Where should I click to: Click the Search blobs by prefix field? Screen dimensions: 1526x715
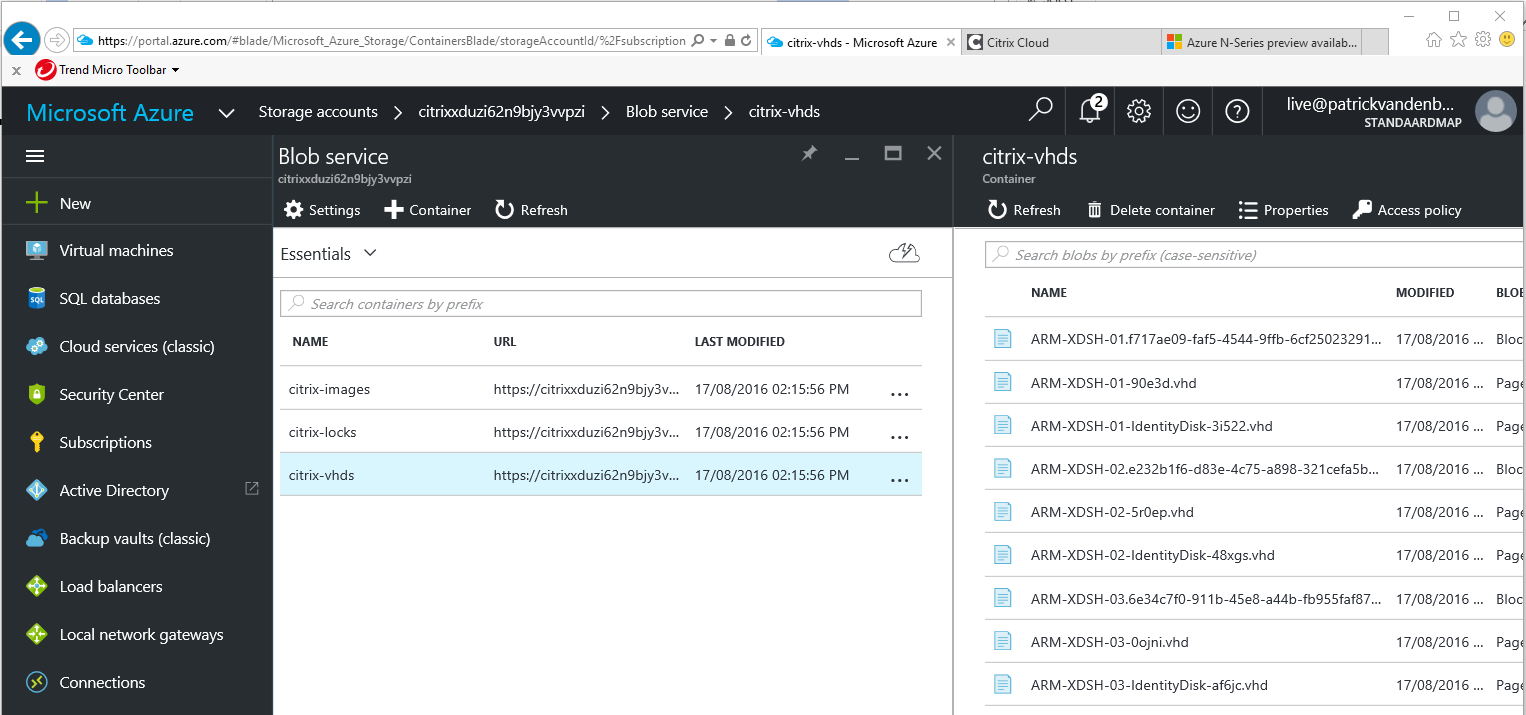tap(1255, 255)
